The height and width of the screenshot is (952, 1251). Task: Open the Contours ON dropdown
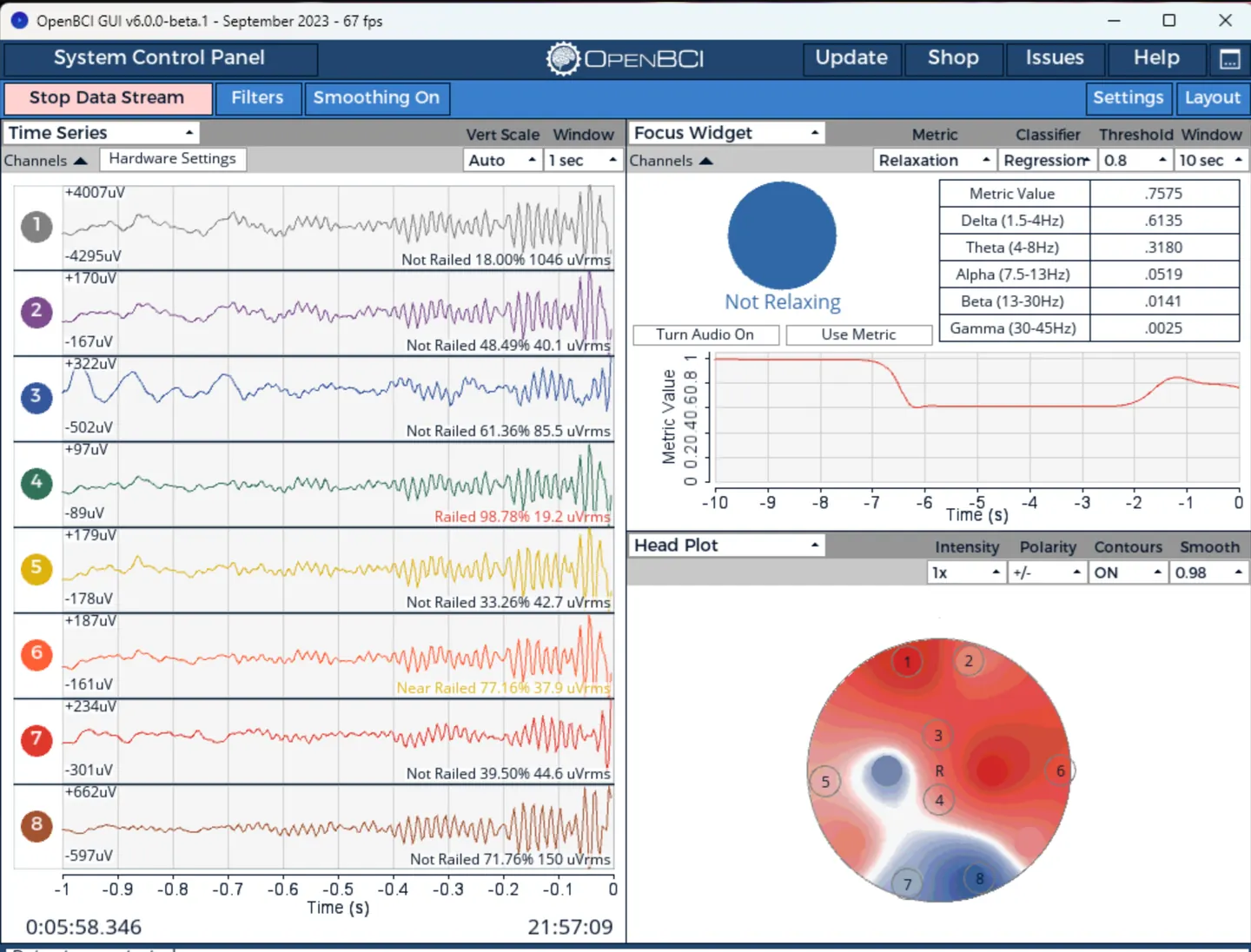click(x=1128, y=573)
